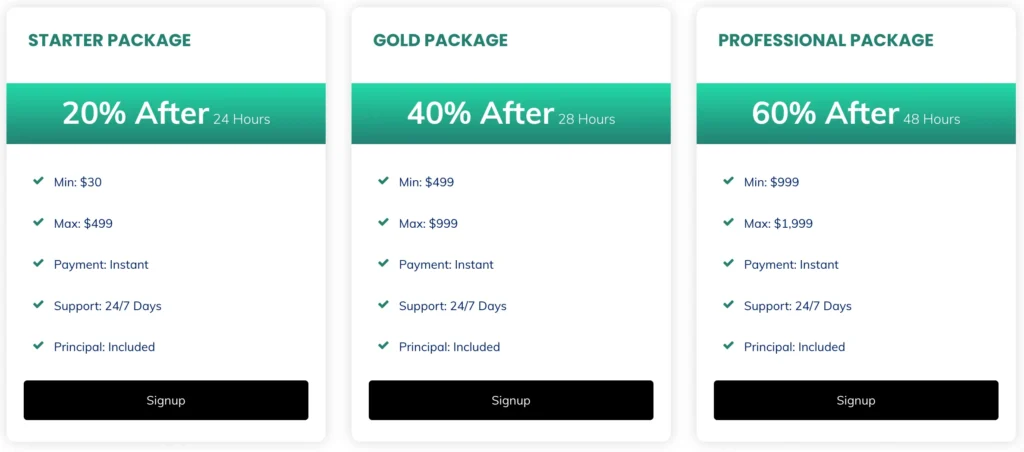
Task: Click checkmark next to Starter Support: 24/7 Days
Action: click(38, 305)
